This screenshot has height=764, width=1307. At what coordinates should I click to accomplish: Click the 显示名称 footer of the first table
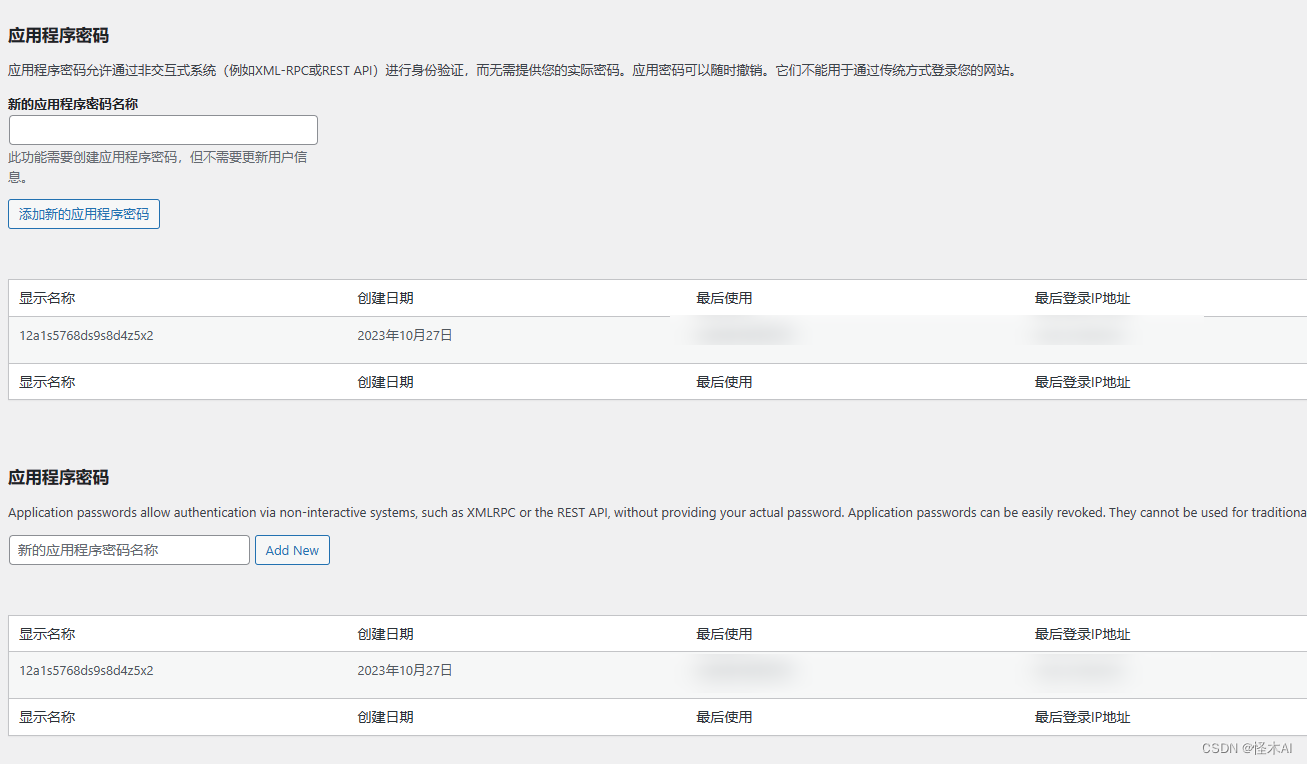[47, 382]
